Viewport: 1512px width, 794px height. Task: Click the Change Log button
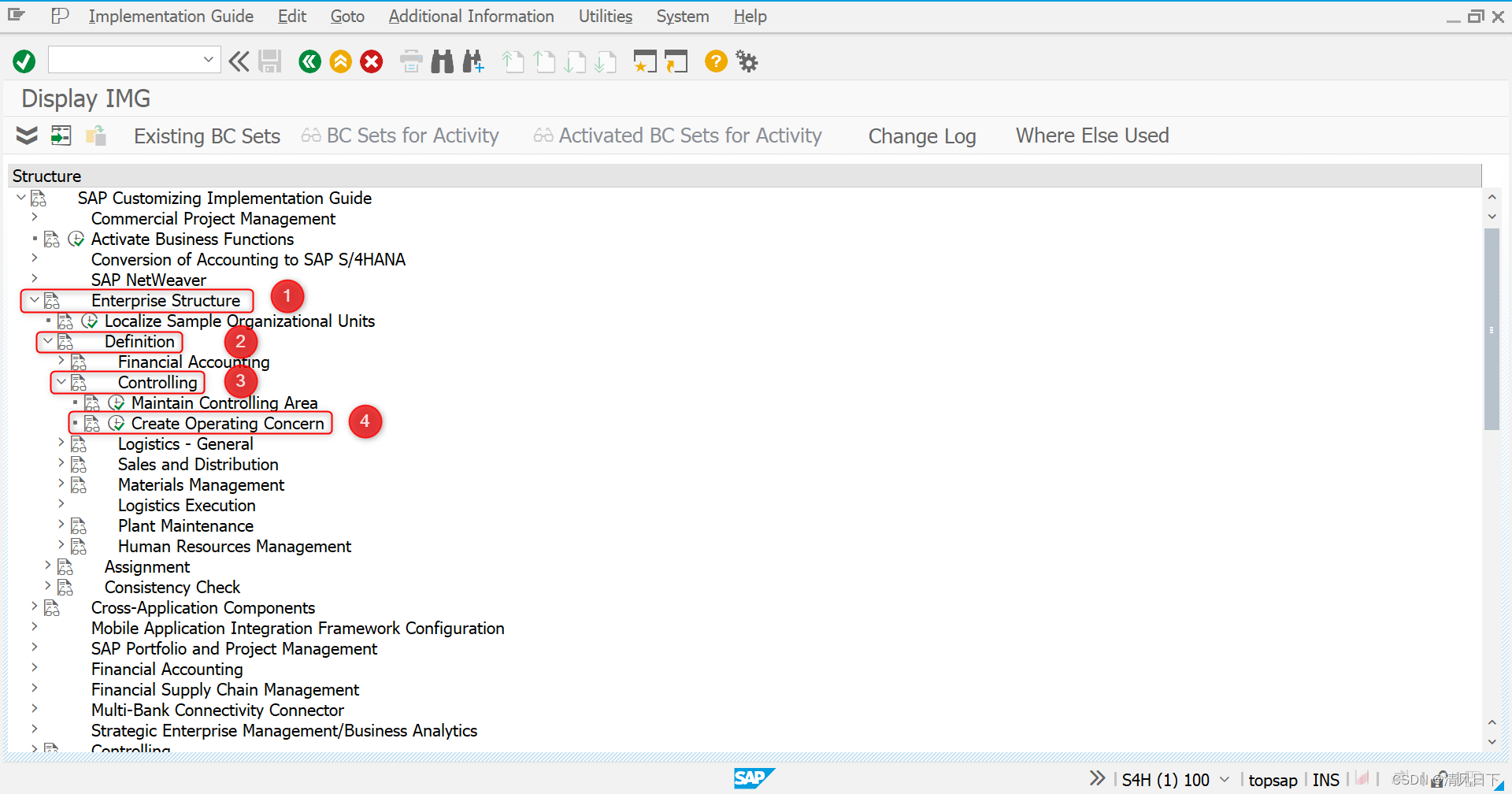click(922, 136)
